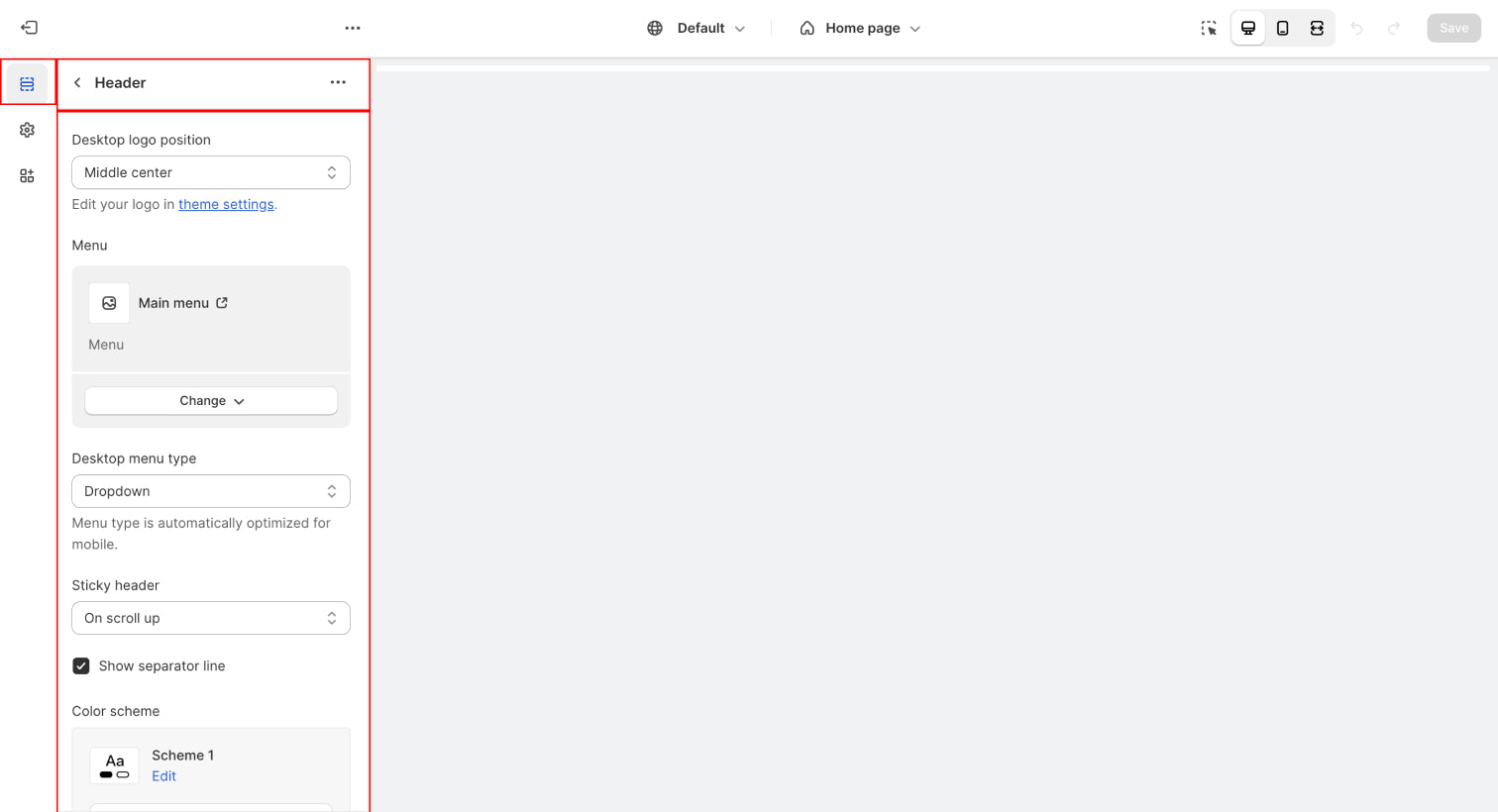Click the exit editor icon
The height and width of the screenshot is (812, 1498).
30,28
